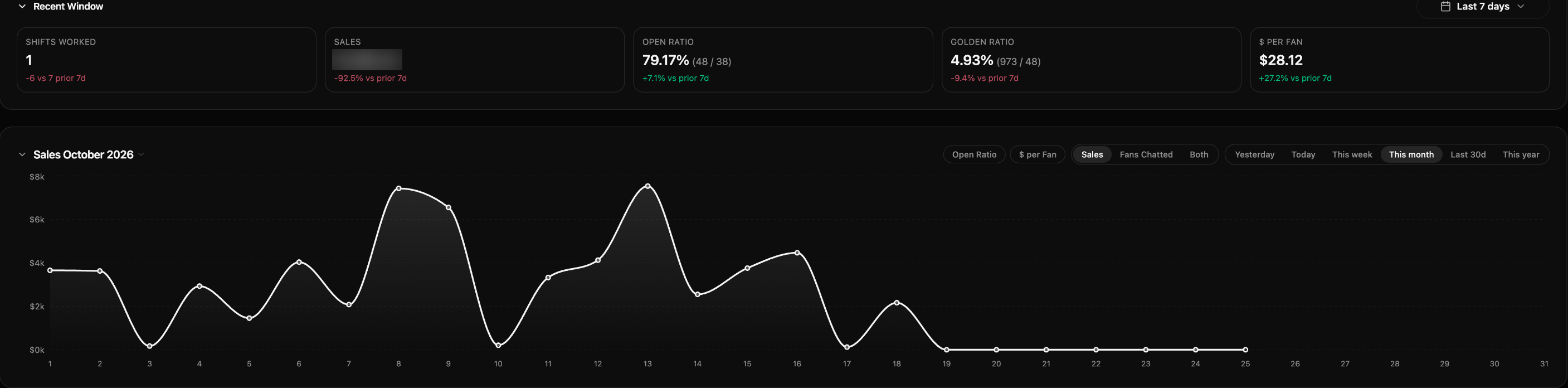Click the day 13 peak data point
The height and width of the screenshot is (388, 1568).
pos(647,186)
